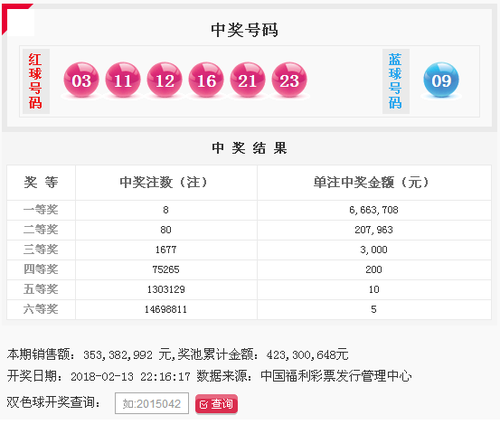
Task: Click the red corner ribbon icon
Action: (x=17, y=19)
